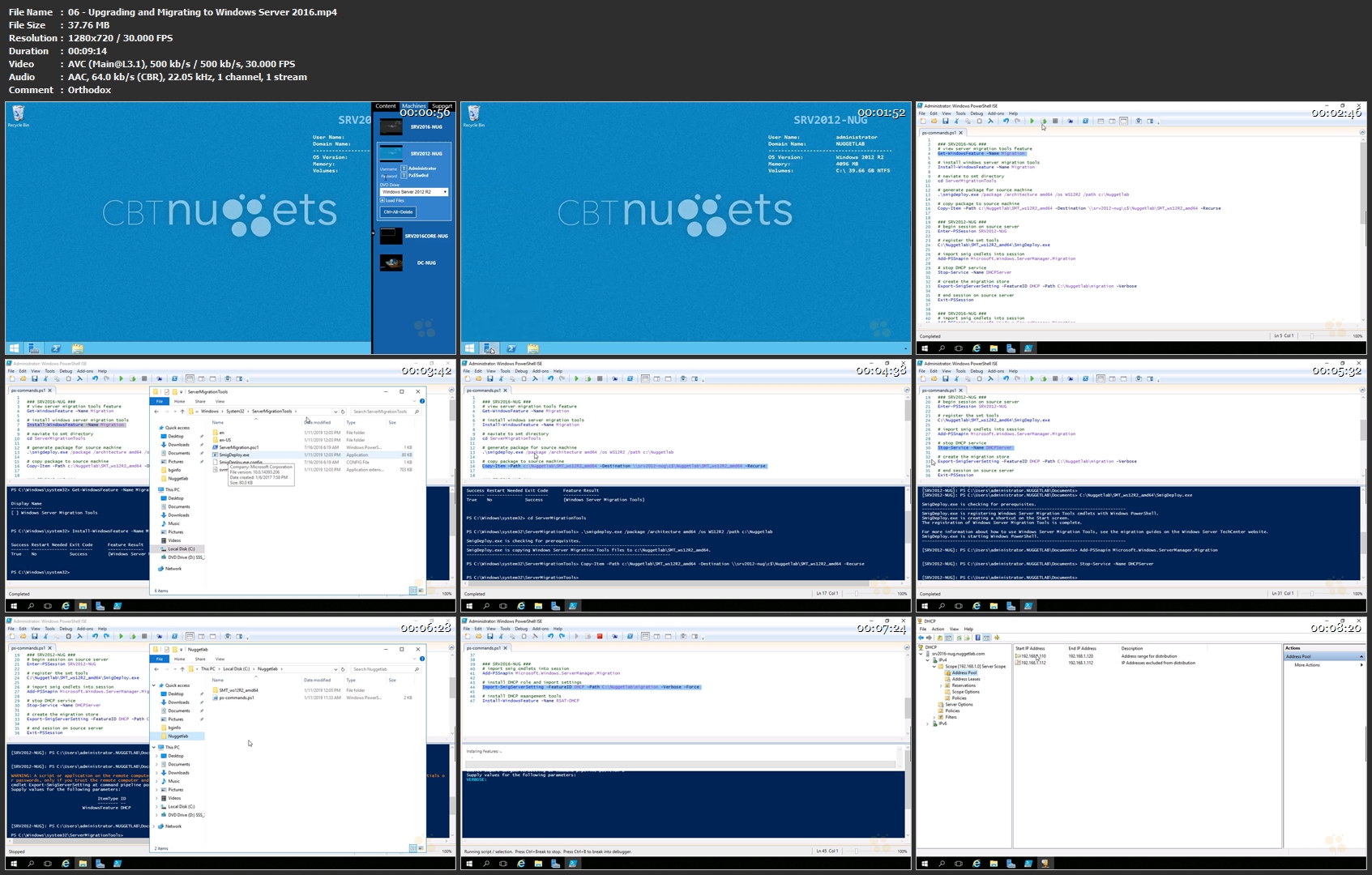
Task: Toggle details view button in ServerMigrationTools Explorer window
Action: [412, 591]
